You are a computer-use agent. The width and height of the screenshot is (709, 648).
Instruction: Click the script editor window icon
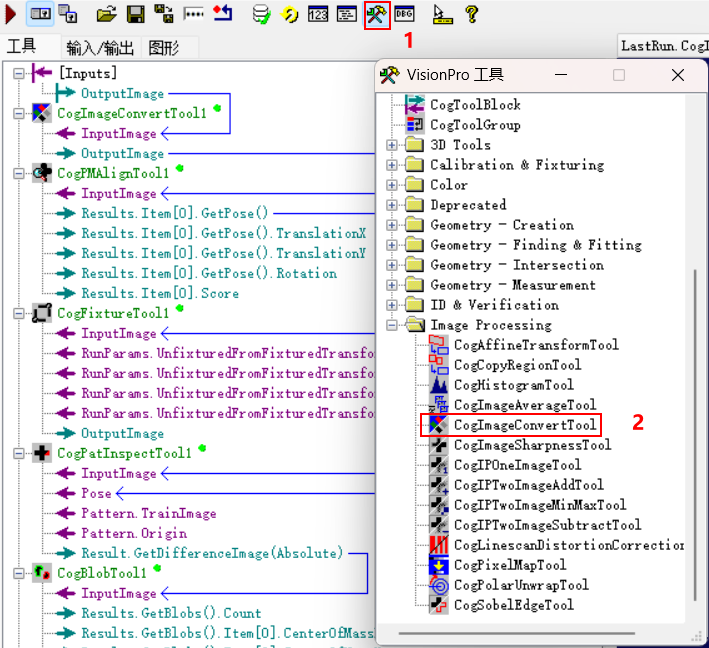[347, 14]
